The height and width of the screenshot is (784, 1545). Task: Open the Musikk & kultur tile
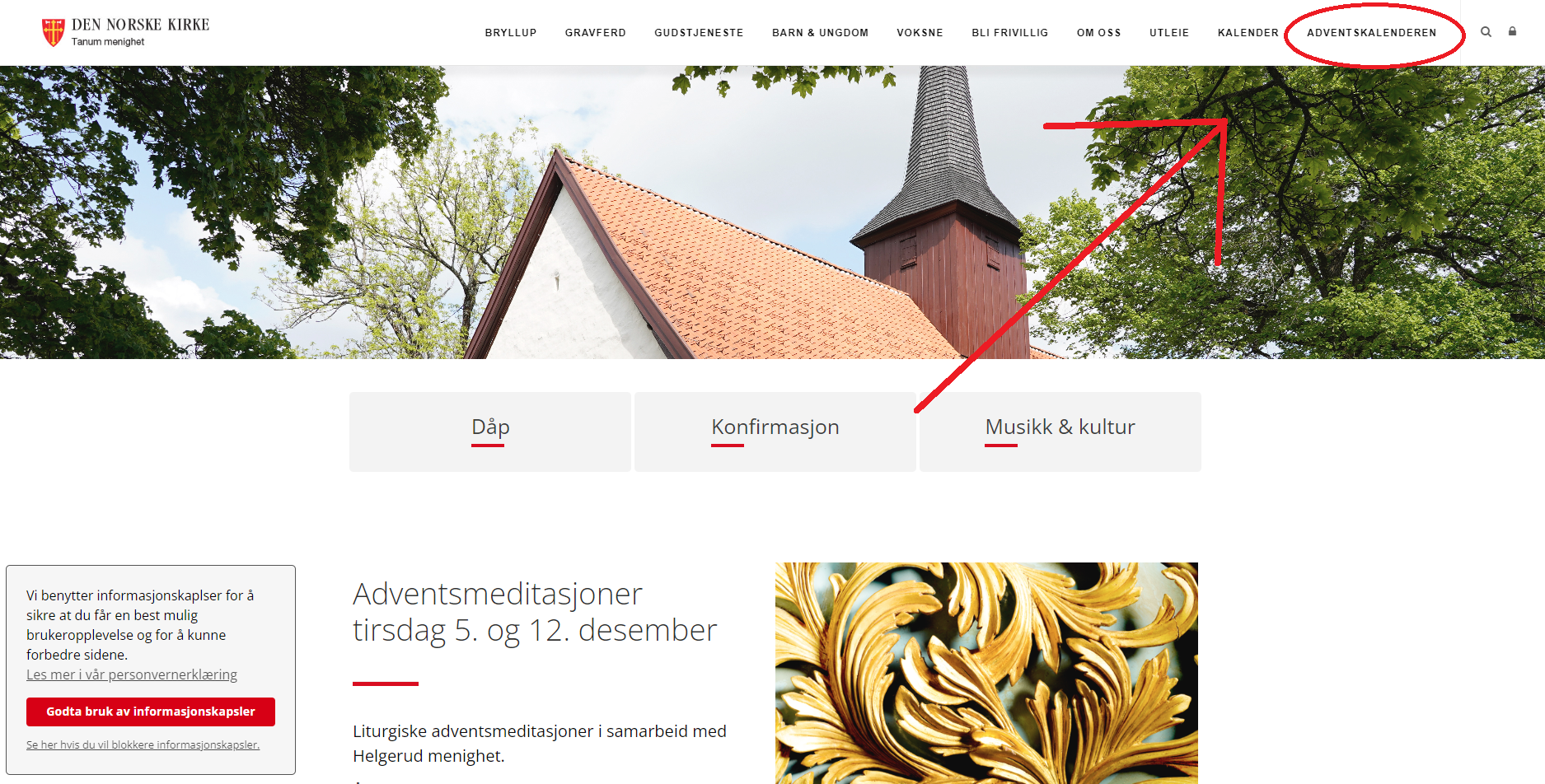click(1060, 432)
